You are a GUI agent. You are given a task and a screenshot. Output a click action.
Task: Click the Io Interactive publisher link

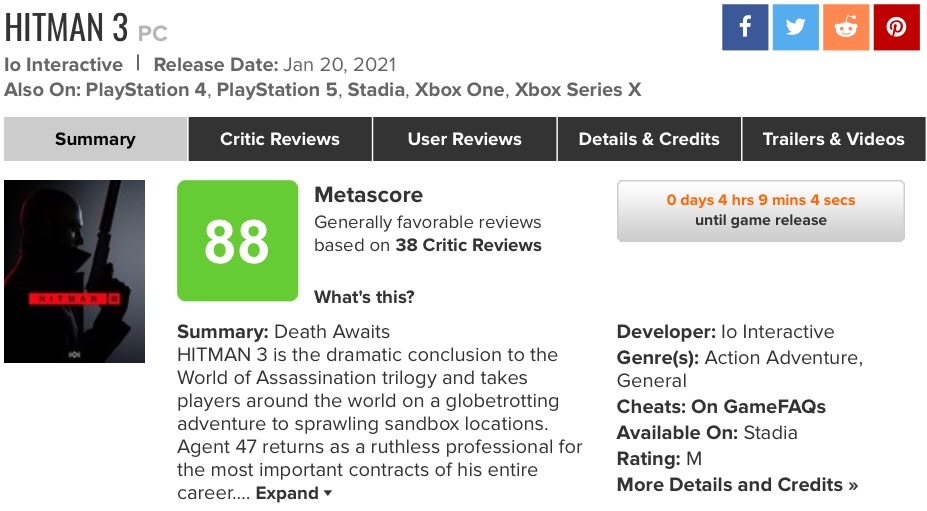coord(63,64)
